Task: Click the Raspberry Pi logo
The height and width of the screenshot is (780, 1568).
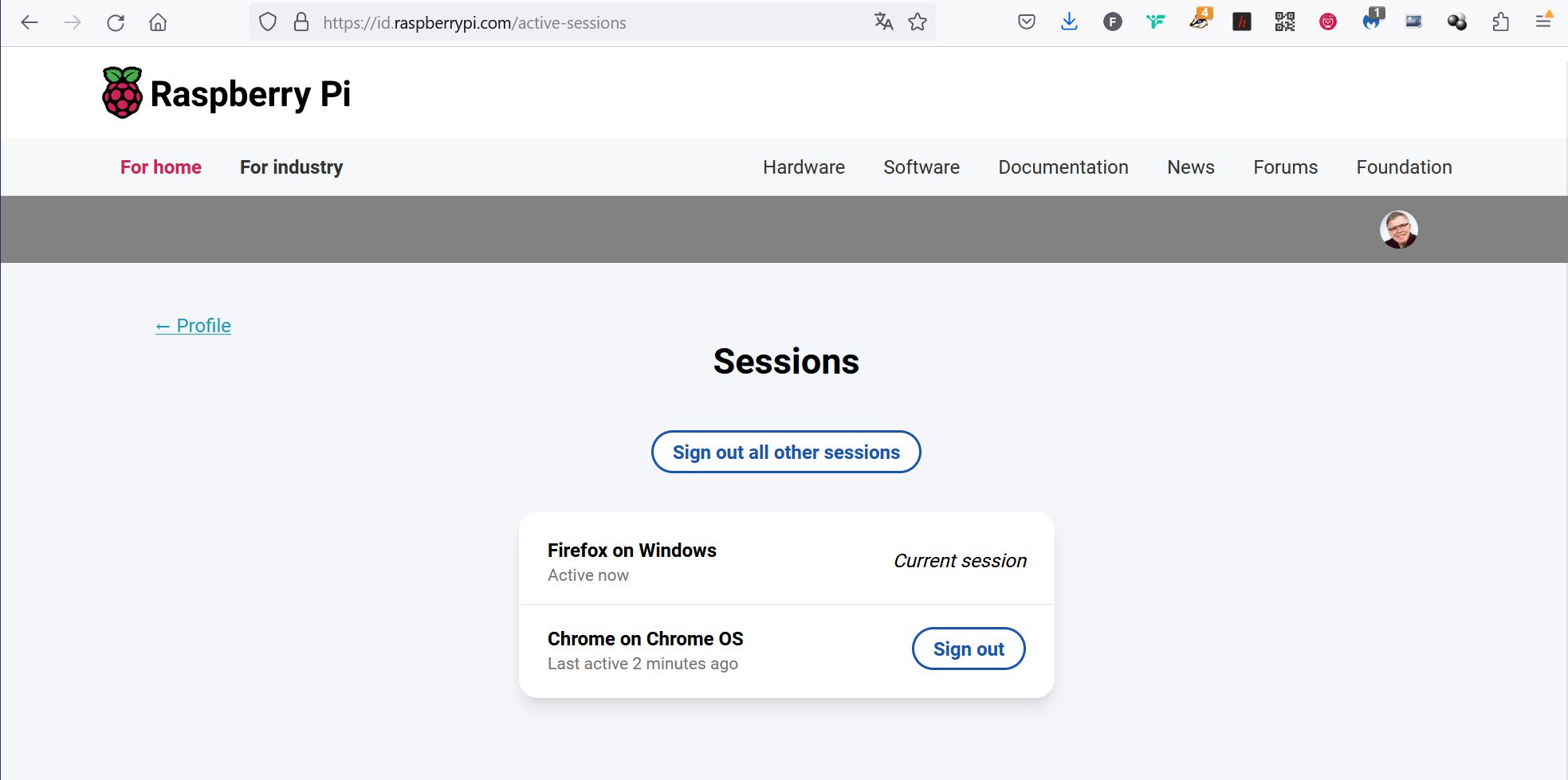Action: tap(226, 93)
